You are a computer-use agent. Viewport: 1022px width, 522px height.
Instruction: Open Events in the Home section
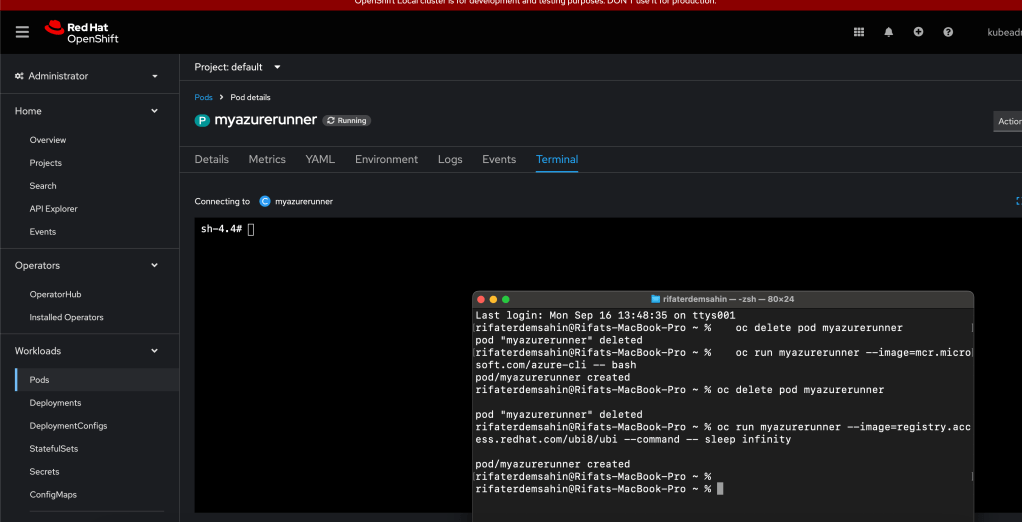coord(42,231)
